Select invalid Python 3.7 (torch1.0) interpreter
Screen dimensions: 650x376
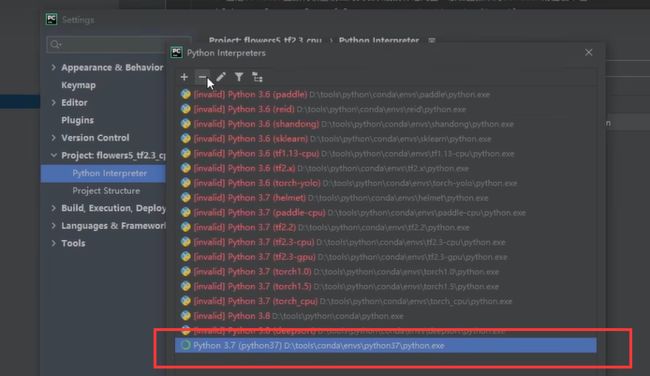coord(386,272)
